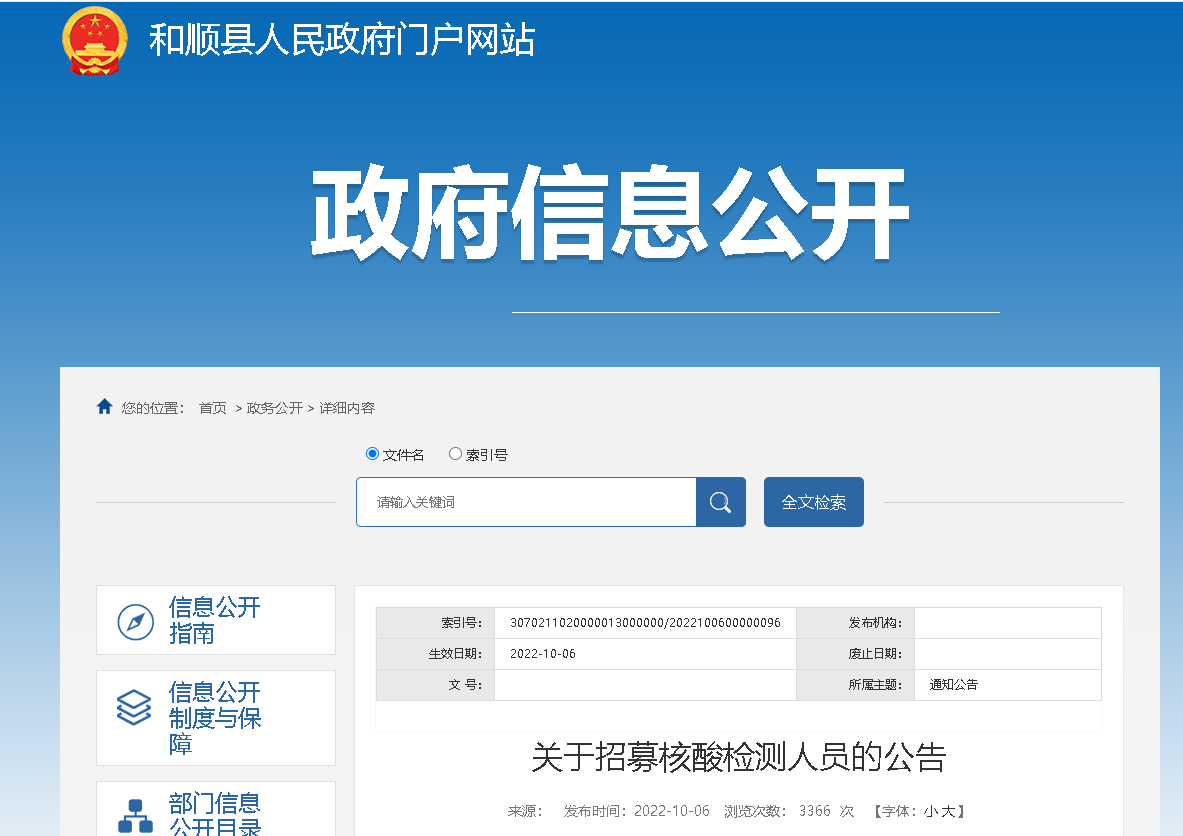
Task: Click the 全文检索 button
Action: [x=813, y=502]
